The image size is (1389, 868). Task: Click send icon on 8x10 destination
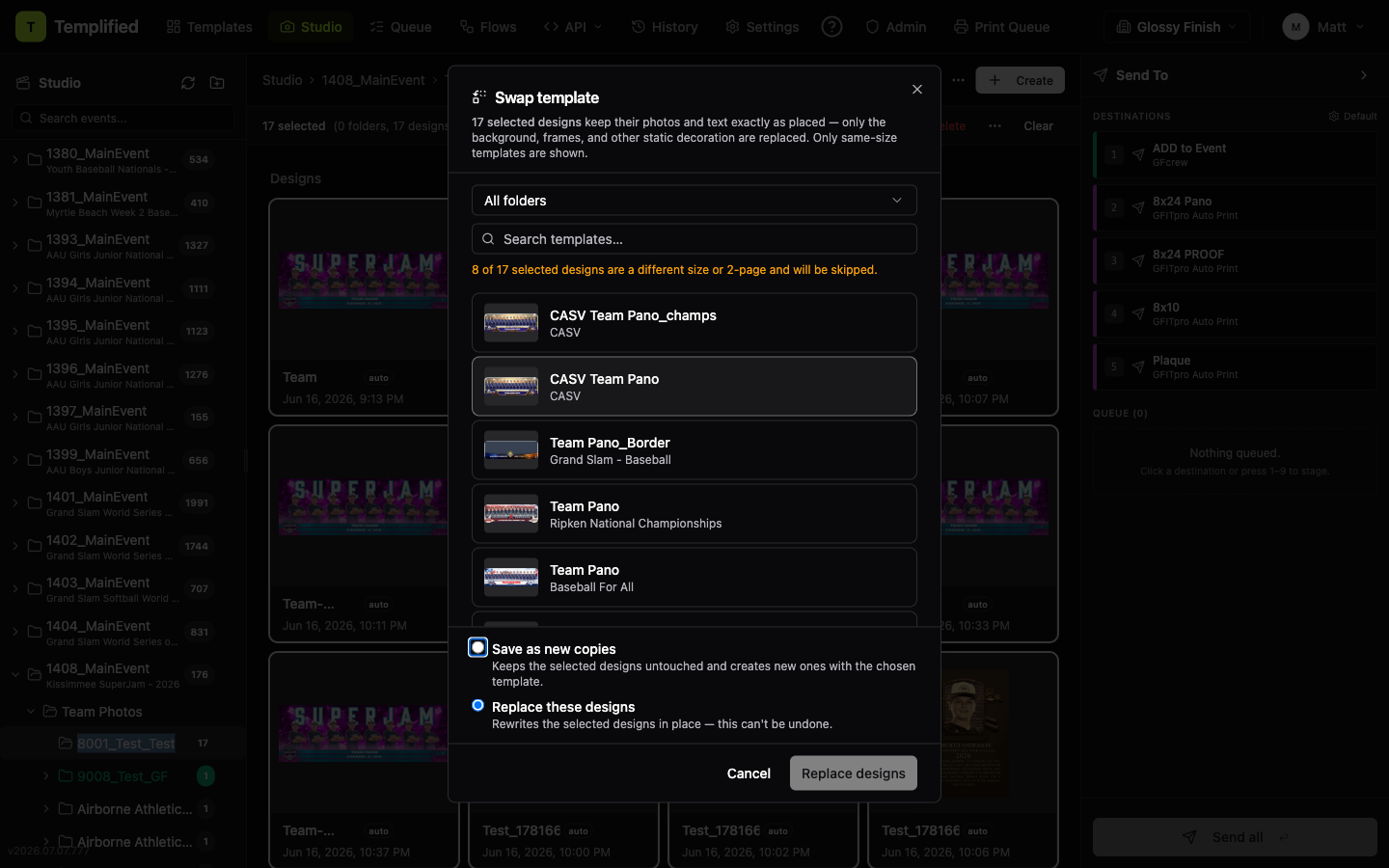click(x=1138, y=313)
